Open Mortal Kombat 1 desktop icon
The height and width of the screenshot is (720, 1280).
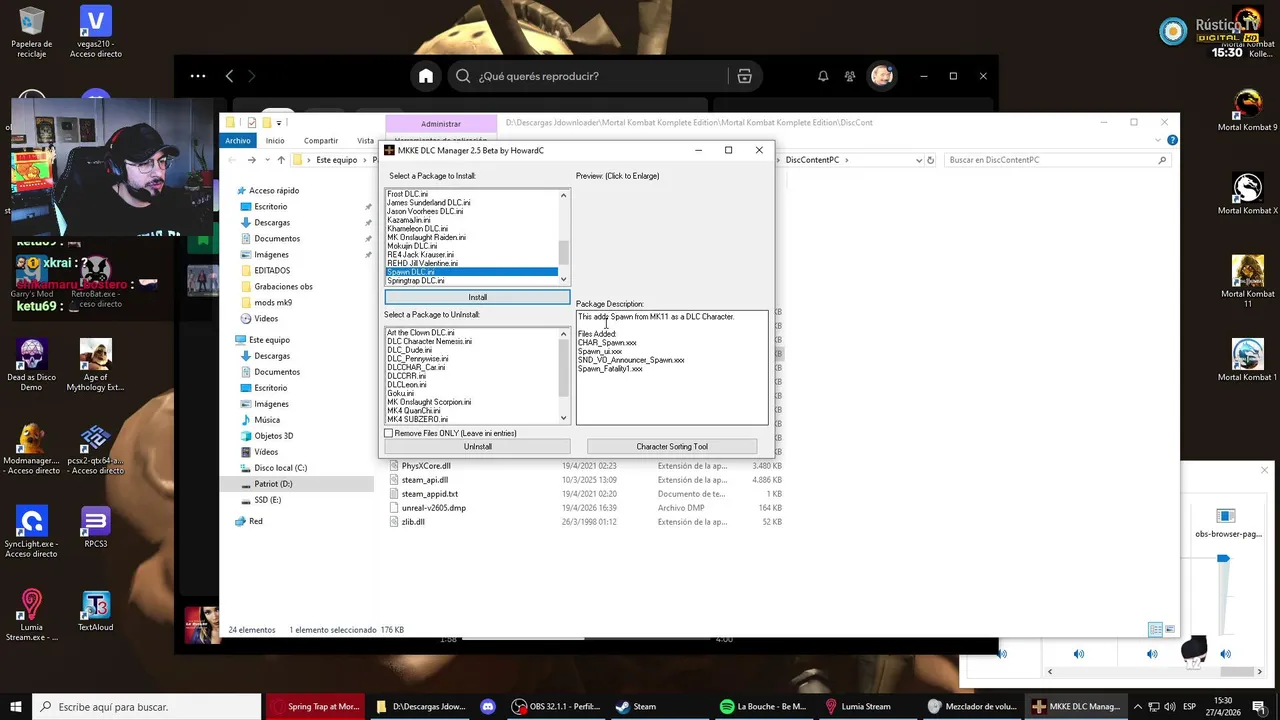pyautogui.click(x=1247, y=360)
